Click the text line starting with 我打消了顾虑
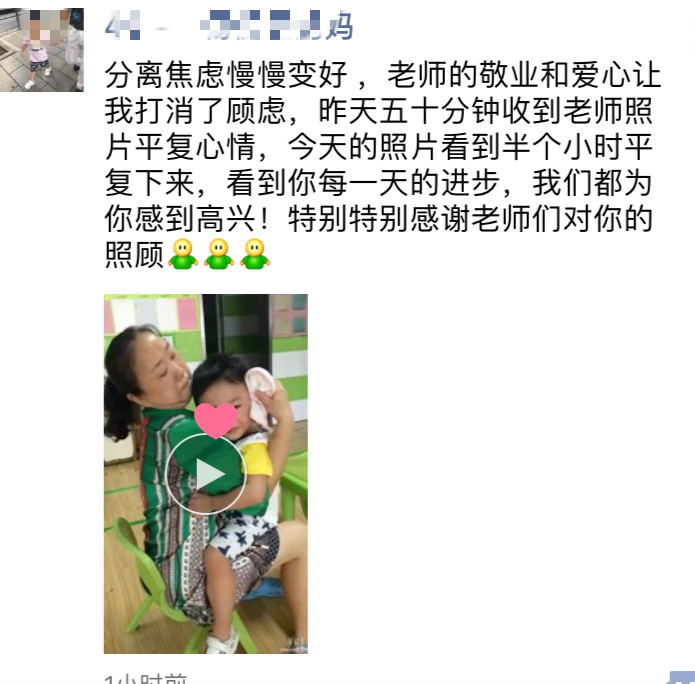This screenshot has height=684, width=695. (379, 111)
